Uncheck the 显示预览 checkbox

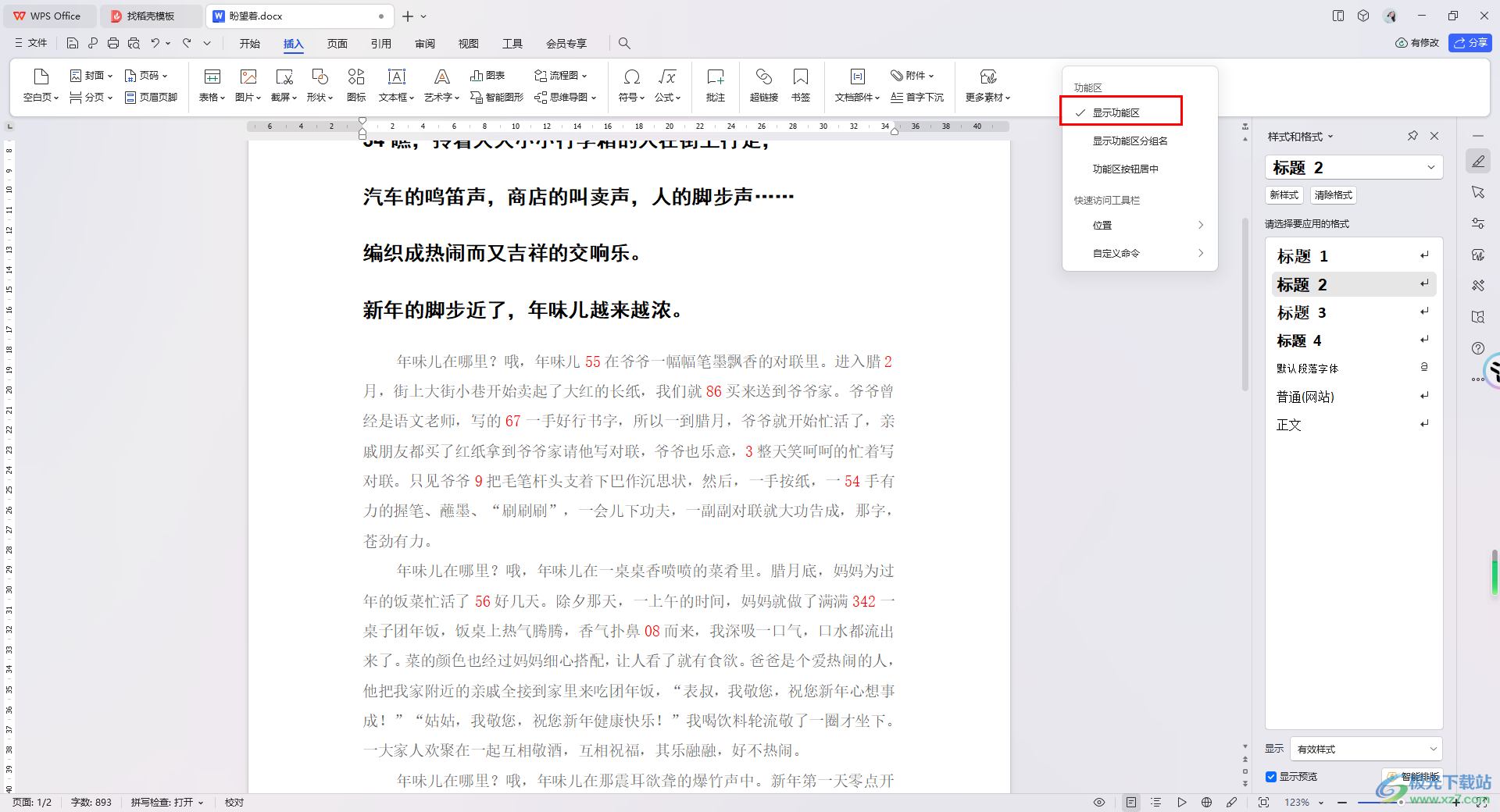pyautogui.click(x=1271, y=777)
